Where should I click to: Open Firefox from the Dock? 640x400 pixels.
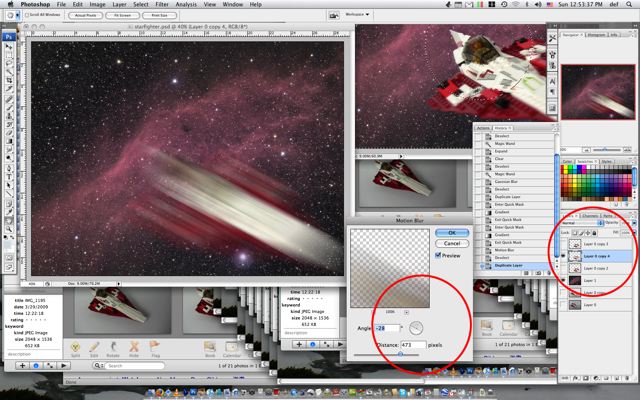(x=160, y=392)
